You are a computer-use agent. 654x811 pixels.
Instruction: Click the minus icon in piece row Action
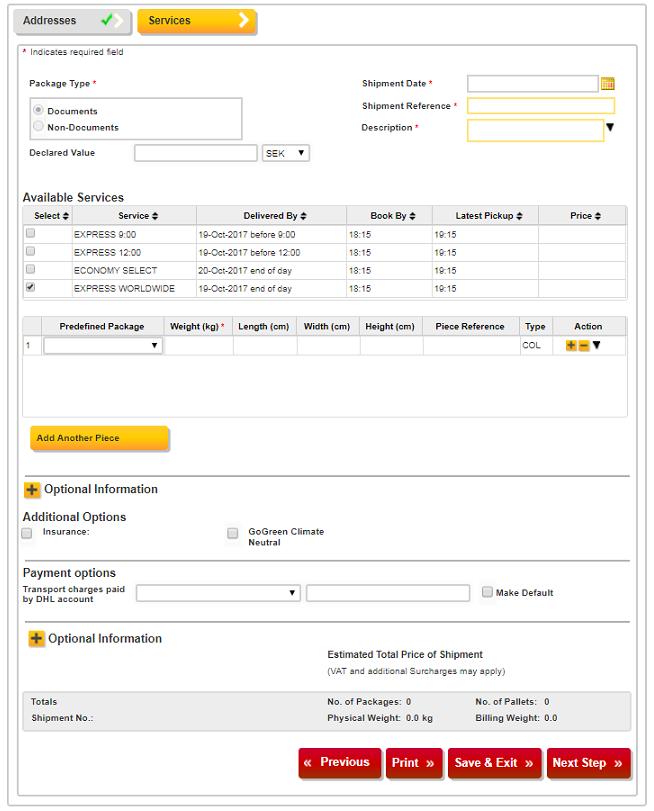point(584,346)
